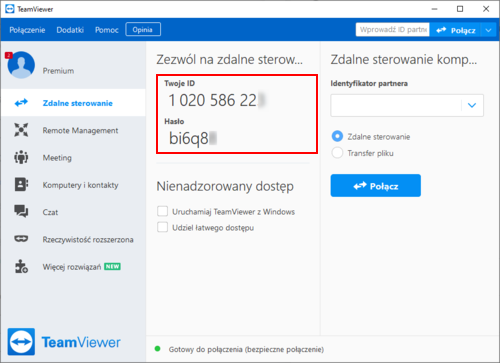Select the Zdalne sterowanie radio button
Viewport: 500px width, 363px height.
[x=337, y=136]
